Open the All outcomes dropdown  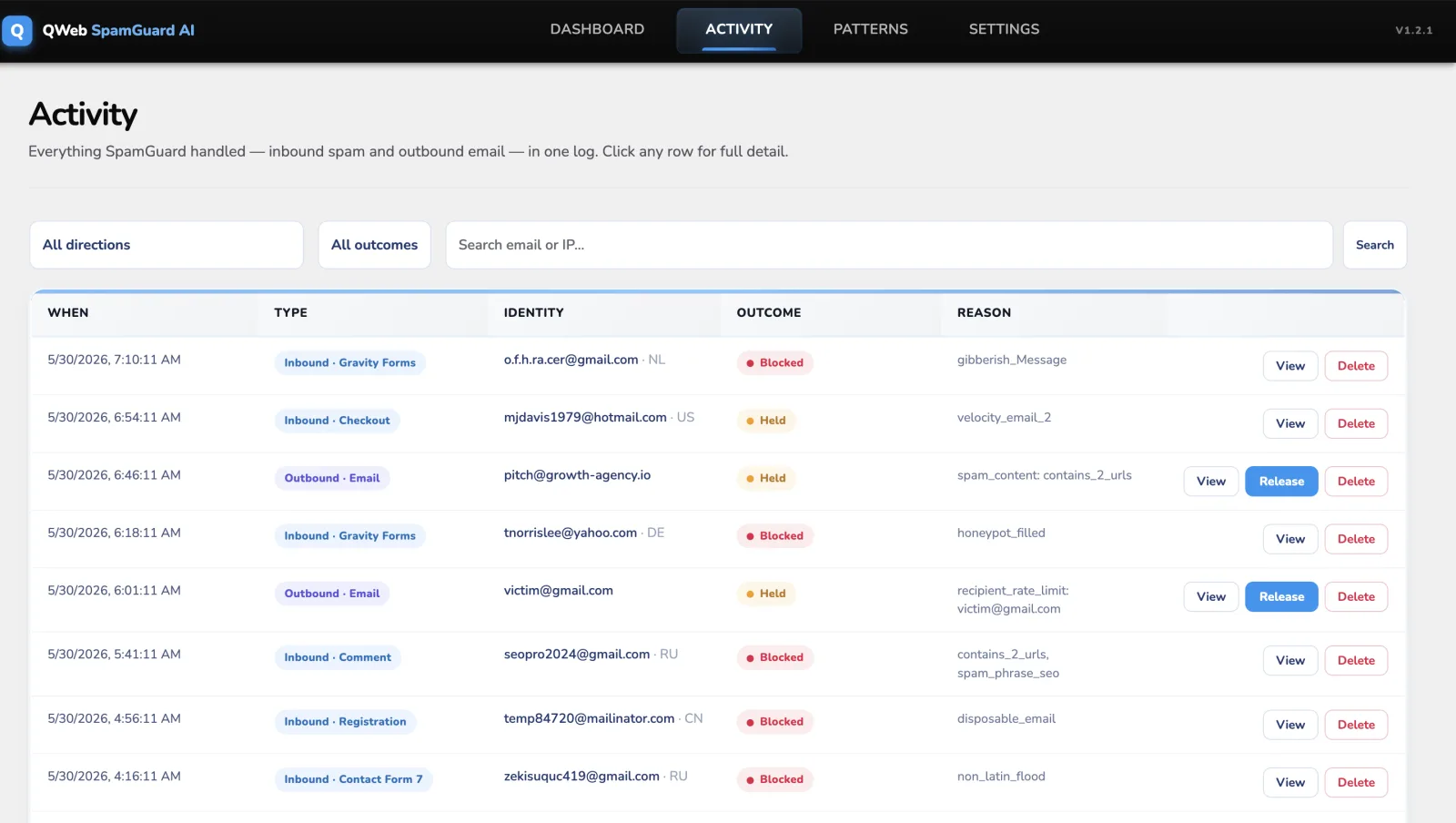(374, 245)
